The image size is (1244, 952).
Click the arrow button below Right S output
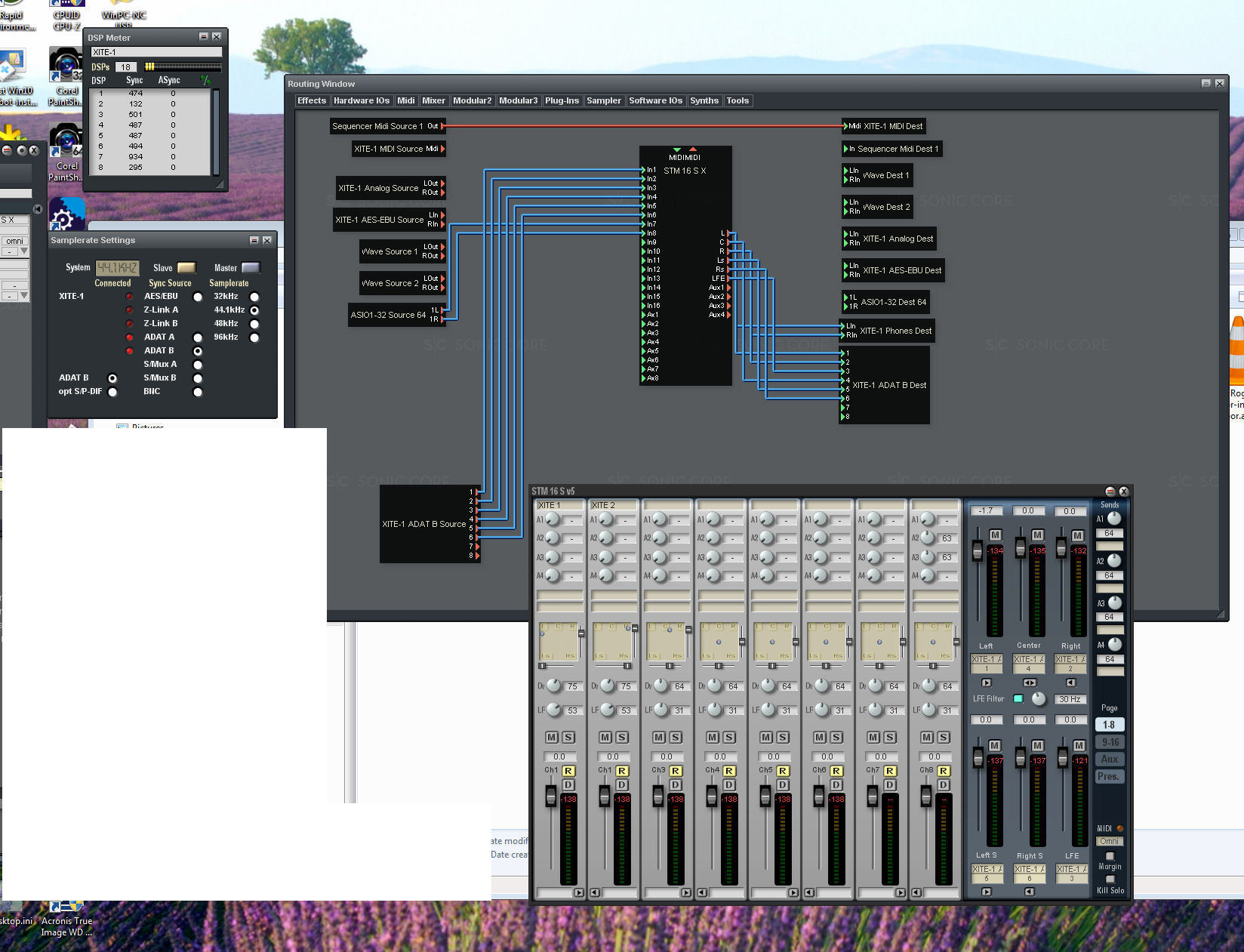click(1030, 892)
